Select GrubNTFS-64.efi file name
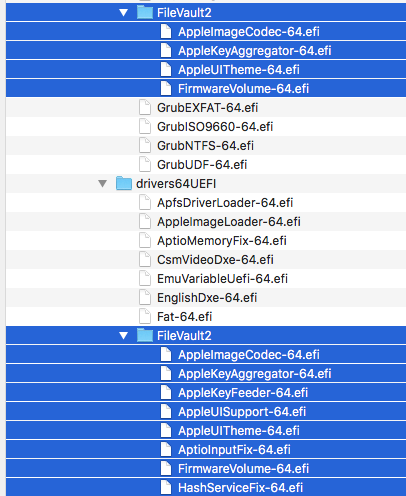 [205, 146]
